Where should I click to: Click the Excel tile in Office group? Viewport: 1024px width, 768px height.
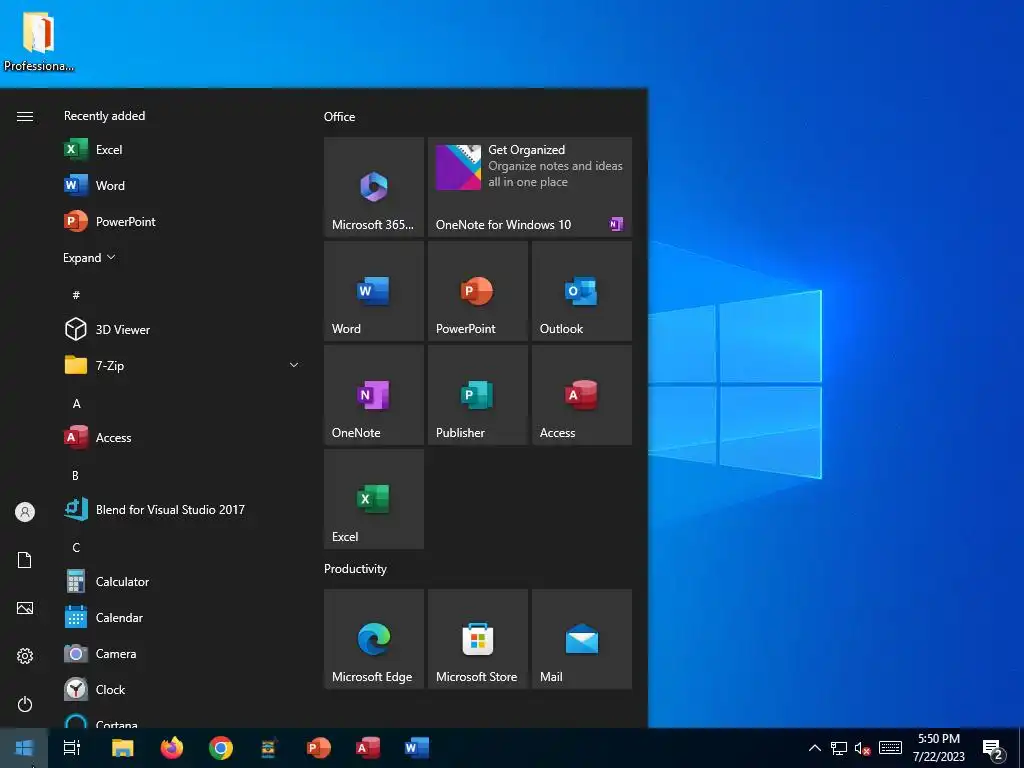[x=374, y=498]
